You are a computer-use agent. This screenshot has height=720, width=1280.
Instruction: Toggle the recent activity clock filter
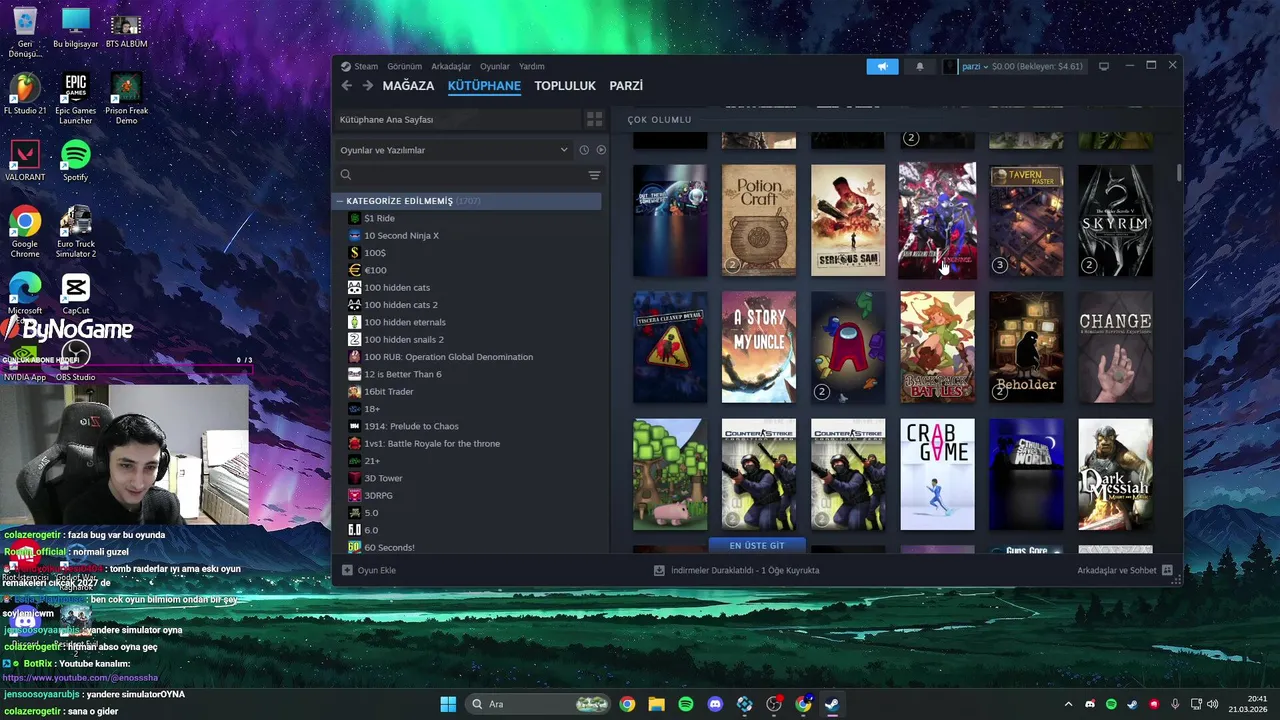(x=584, y=150)
